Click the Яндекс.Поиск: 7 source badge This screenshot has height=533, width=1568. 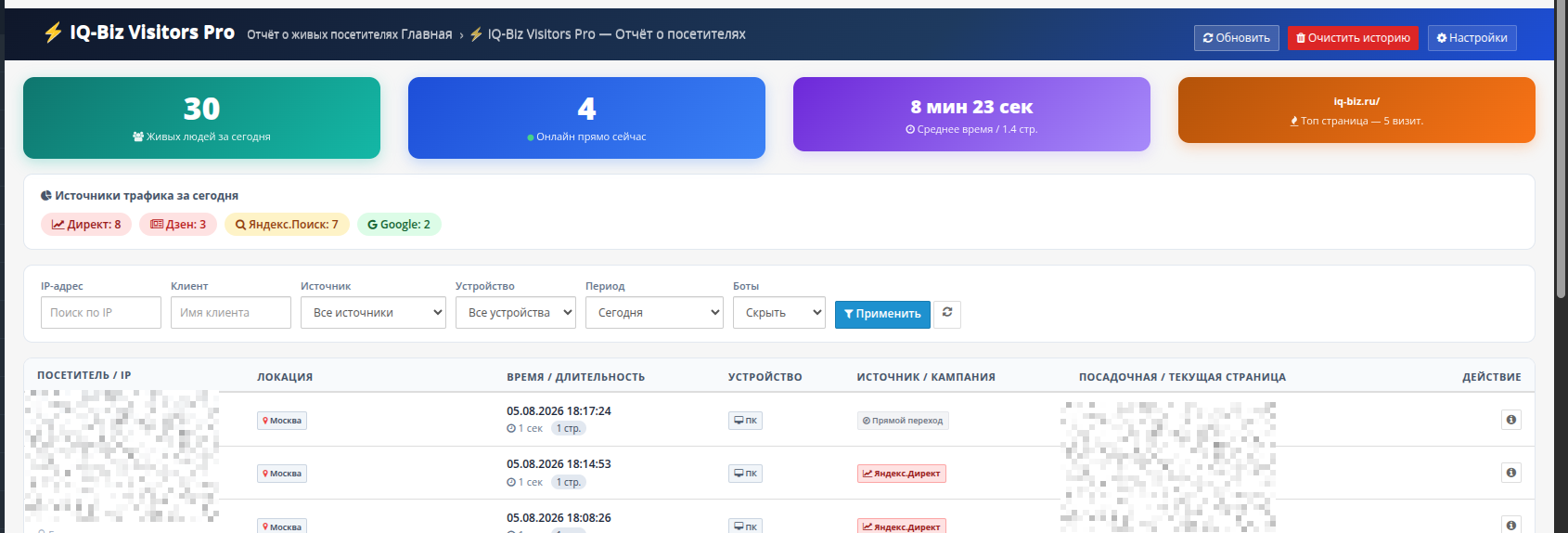[287, 225]
